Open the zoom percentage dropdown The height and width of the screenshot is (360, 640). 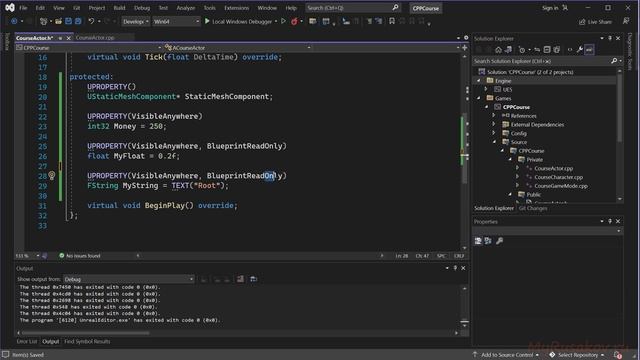(x=38, y=256)
